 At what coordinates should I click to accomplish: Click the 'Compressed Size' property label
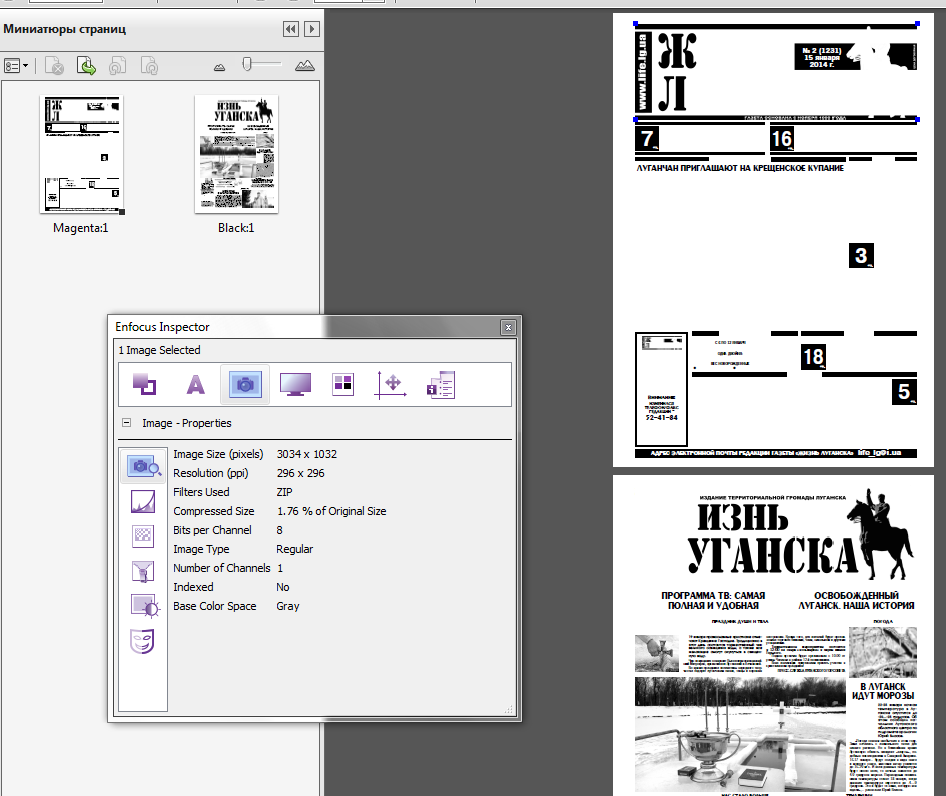click(214, 511)
